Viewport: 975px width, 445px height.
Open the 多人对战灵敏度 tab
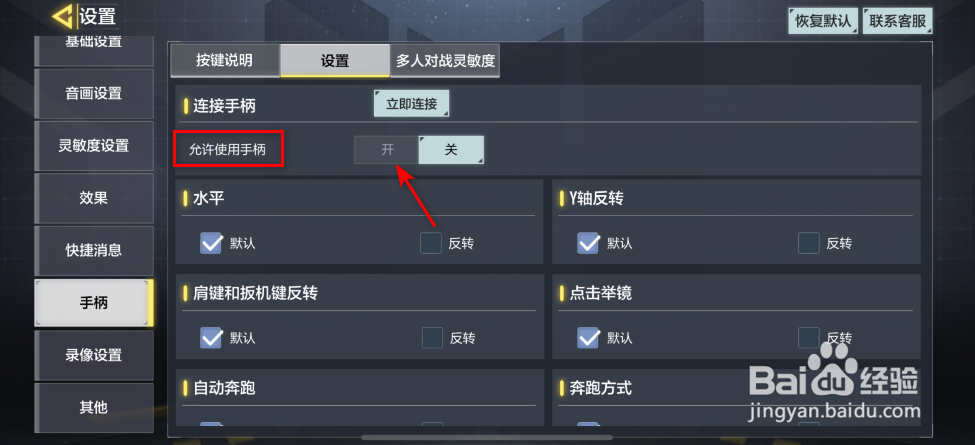[445, 60]
